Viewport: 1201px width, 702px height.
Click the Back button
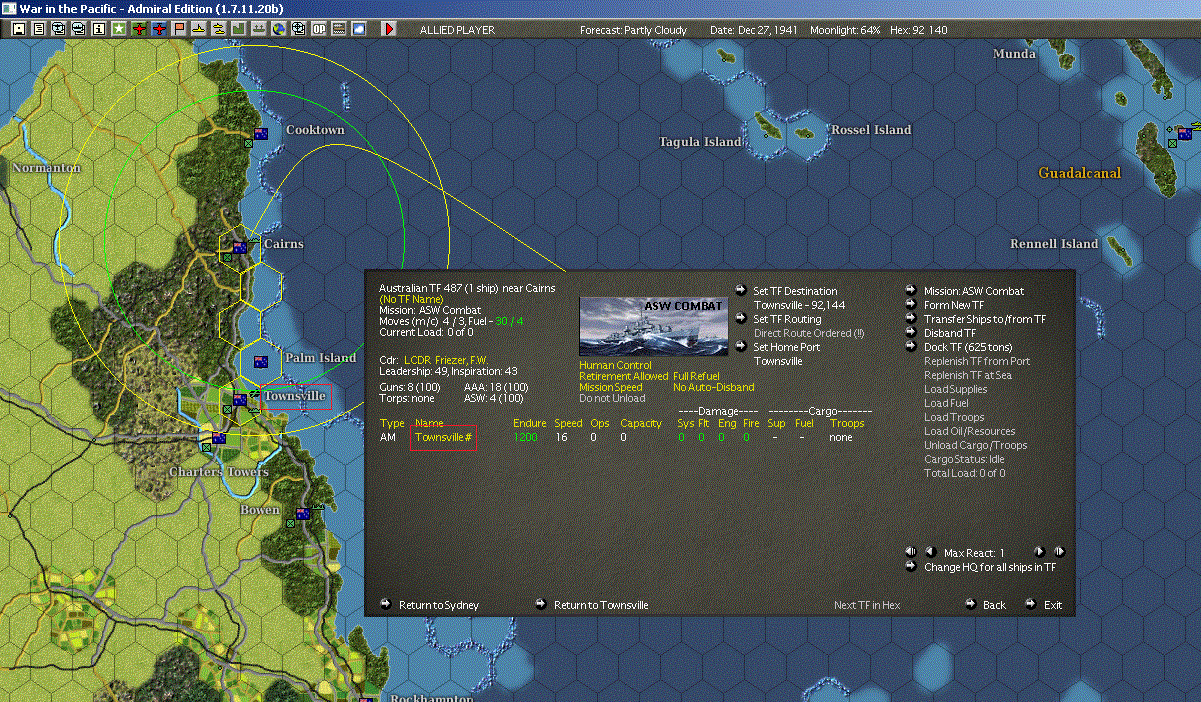point(994,605)
